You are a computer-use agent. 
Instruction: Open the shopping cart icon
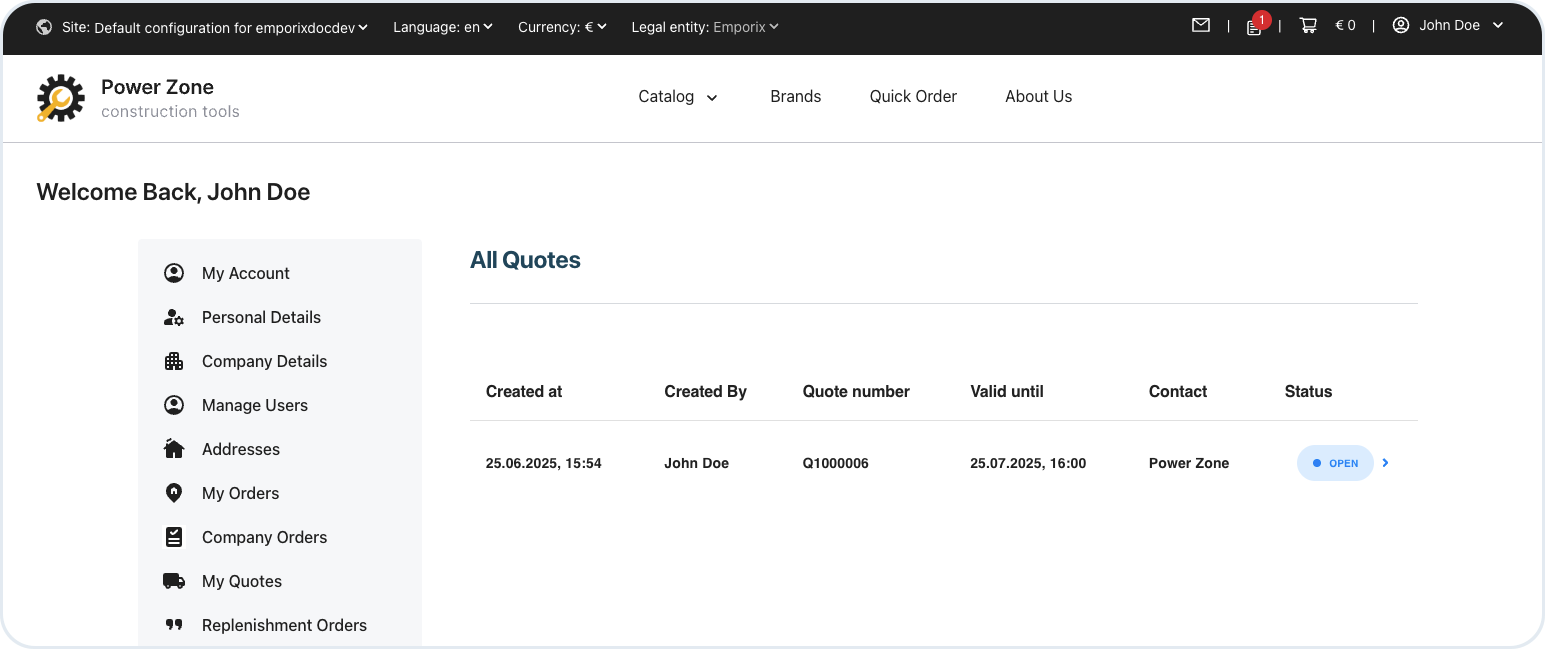pyautogui.click(x=1308, y=26)
